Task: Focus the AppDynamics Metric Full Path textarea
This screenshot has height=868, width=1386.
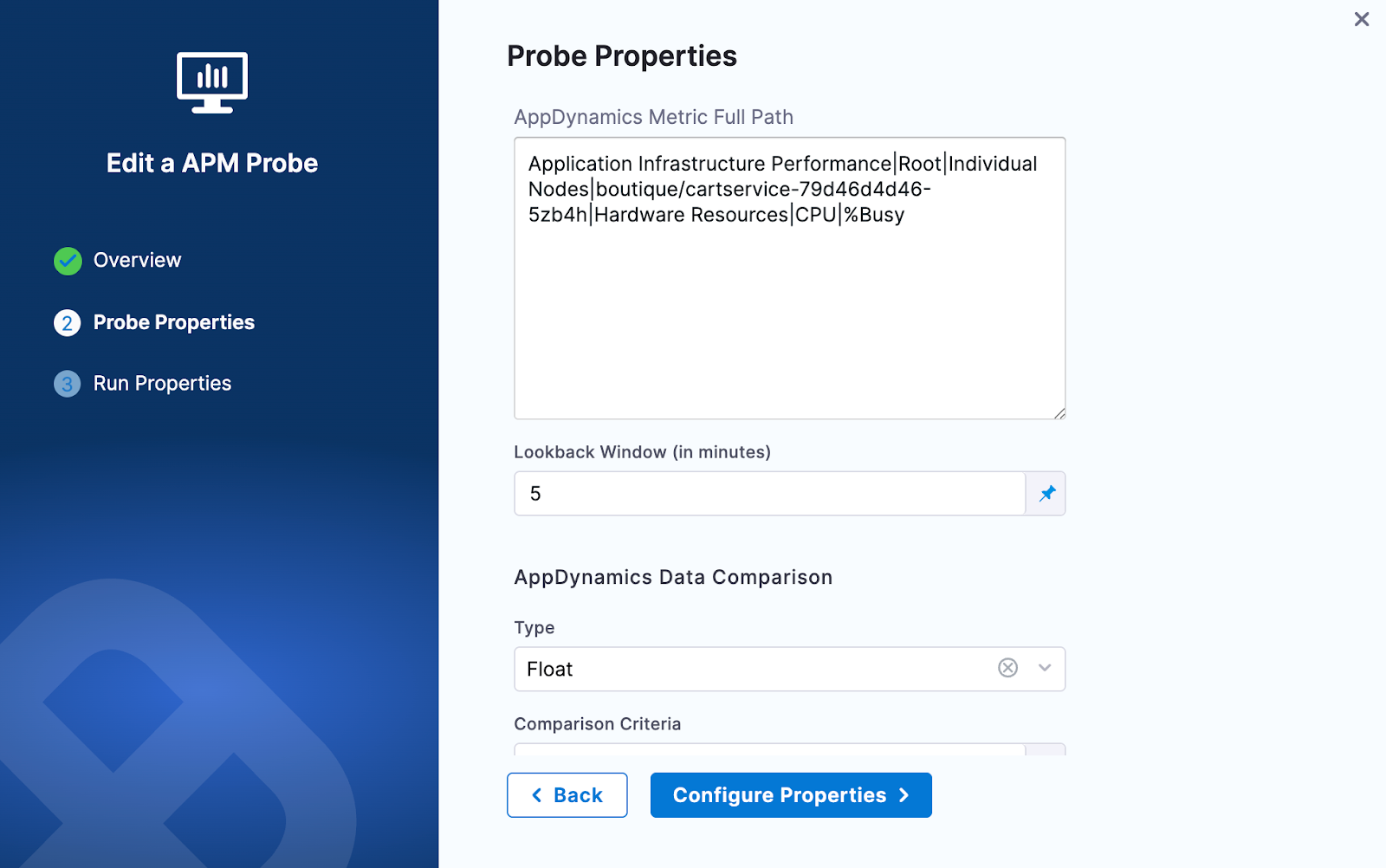Action: pyautogui.click(x=788, y=303)
